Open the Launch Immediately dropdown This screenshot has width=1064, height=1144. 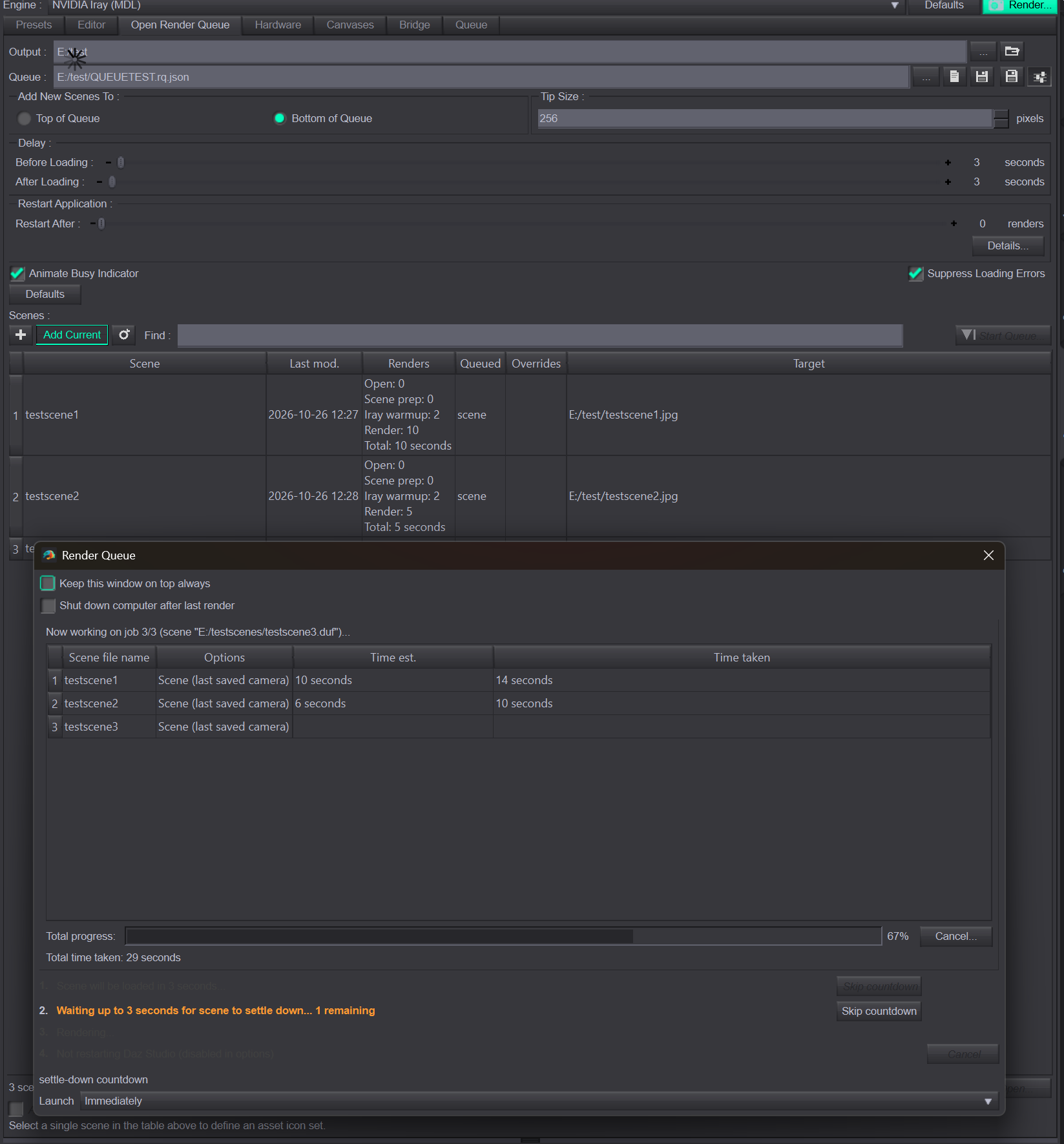point(539,1101)
